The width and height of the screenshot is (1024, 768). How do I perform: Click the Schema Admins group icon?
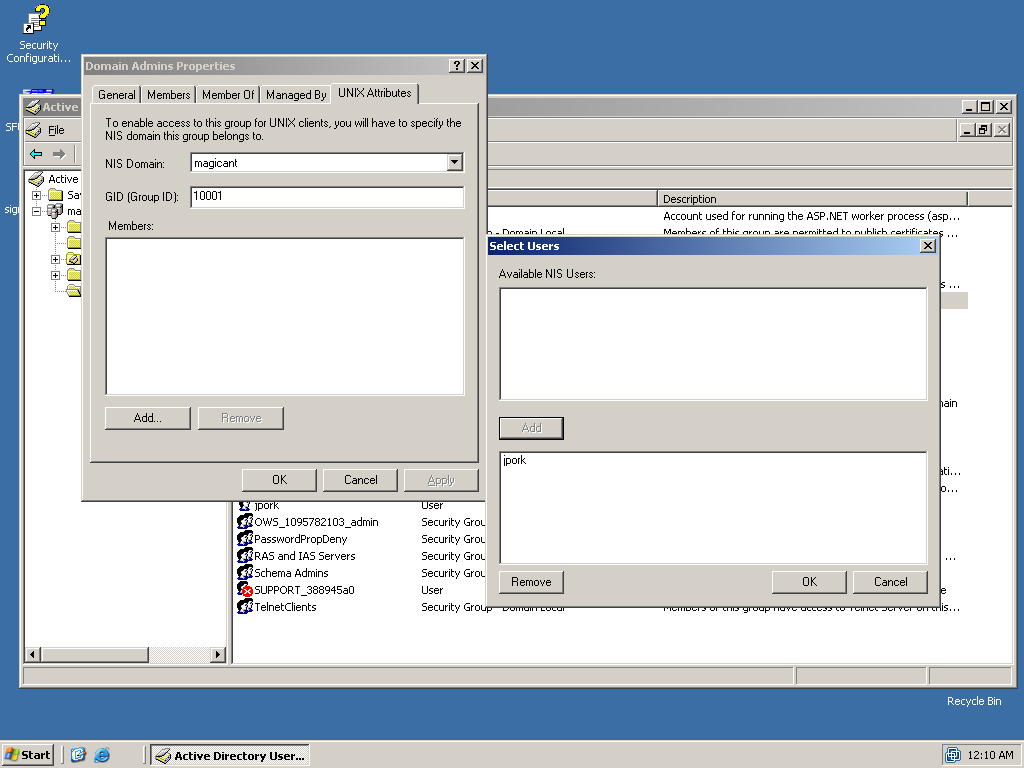coord(244,573)
